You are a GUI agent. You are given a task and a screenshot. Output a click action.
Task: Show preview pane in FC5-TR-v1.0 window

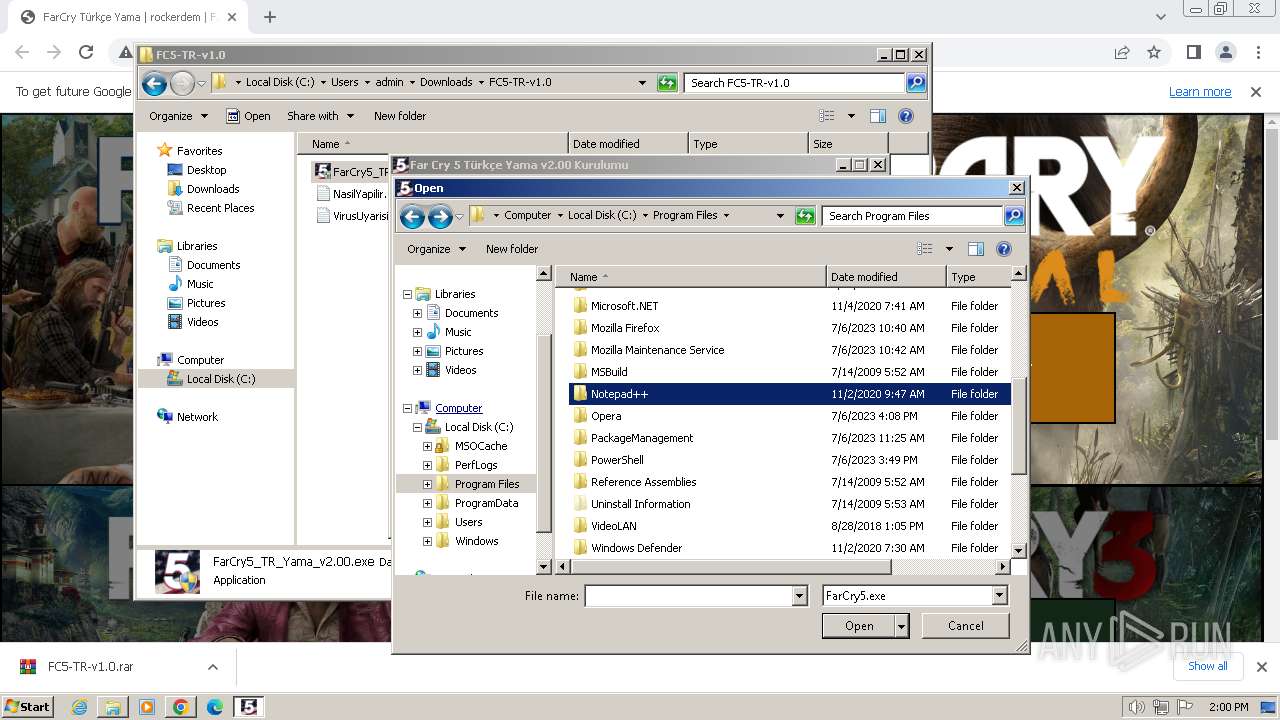(x=878, y=116)
